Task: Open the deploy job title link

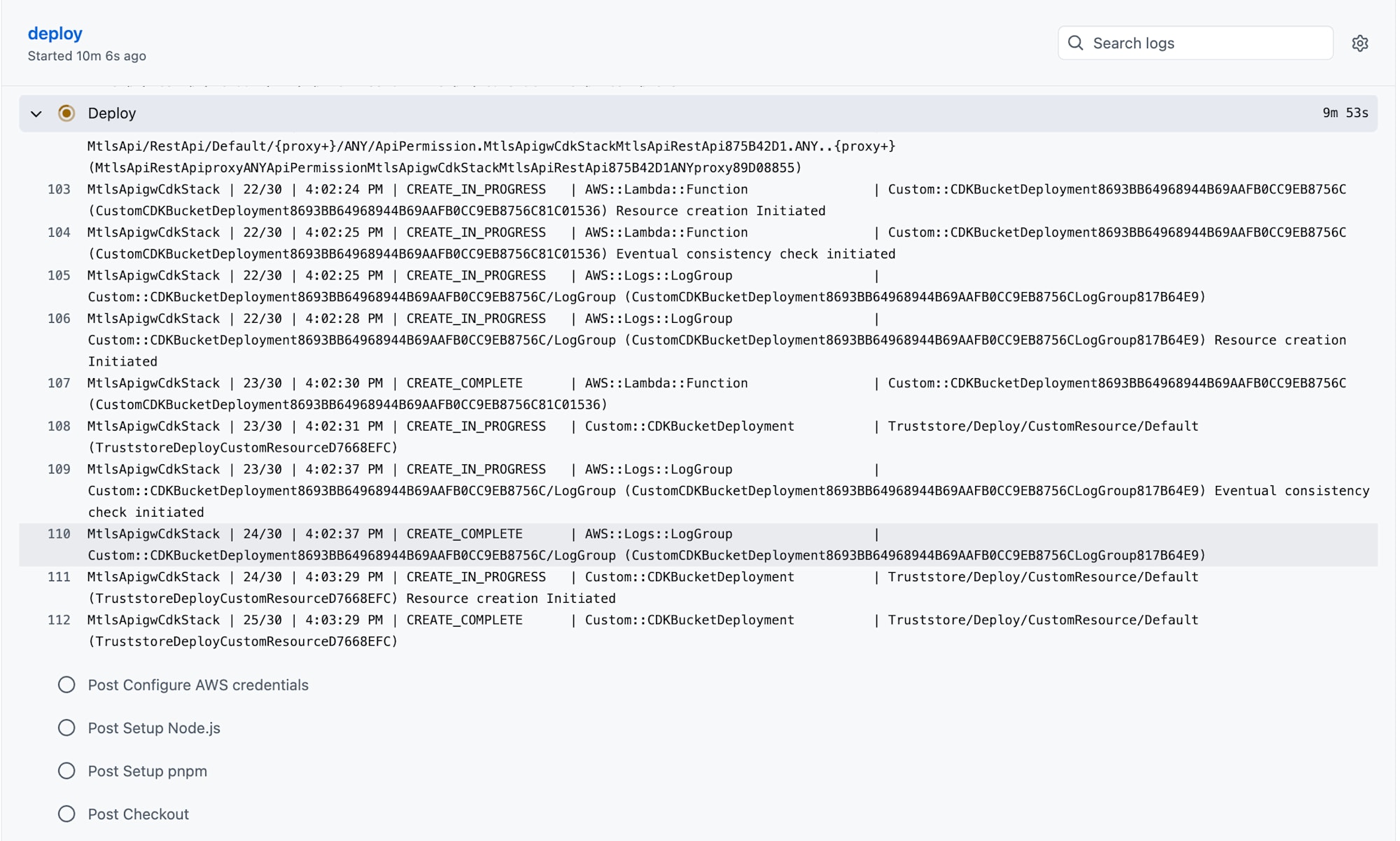Action: pos(55,34)
